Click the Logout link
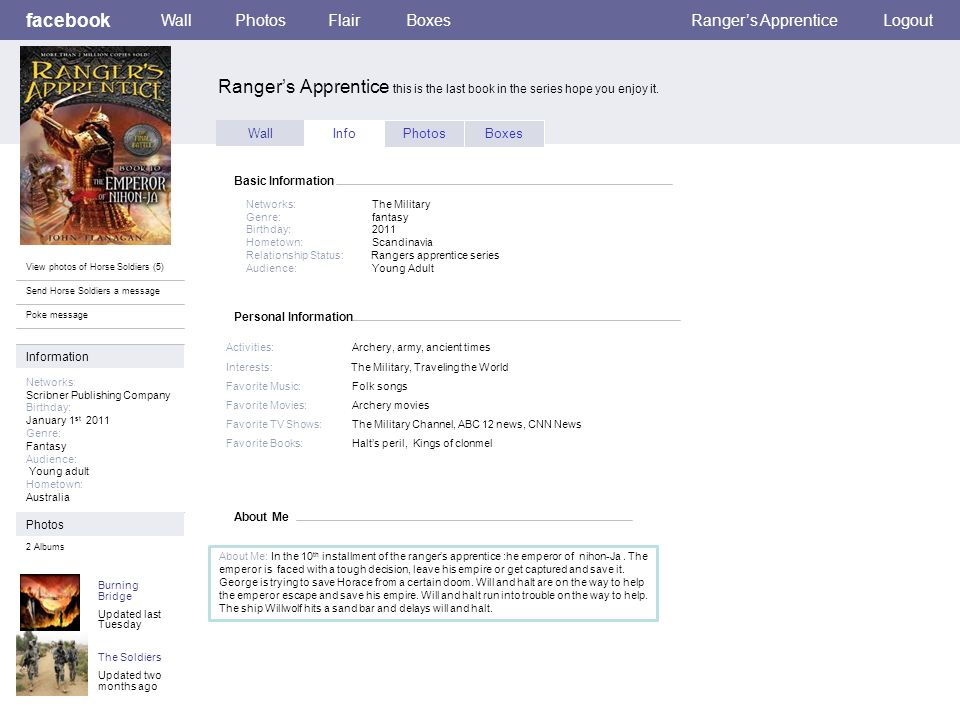This screenshot has width=960, height=720. pyautogui.click(x=908, y=20)
